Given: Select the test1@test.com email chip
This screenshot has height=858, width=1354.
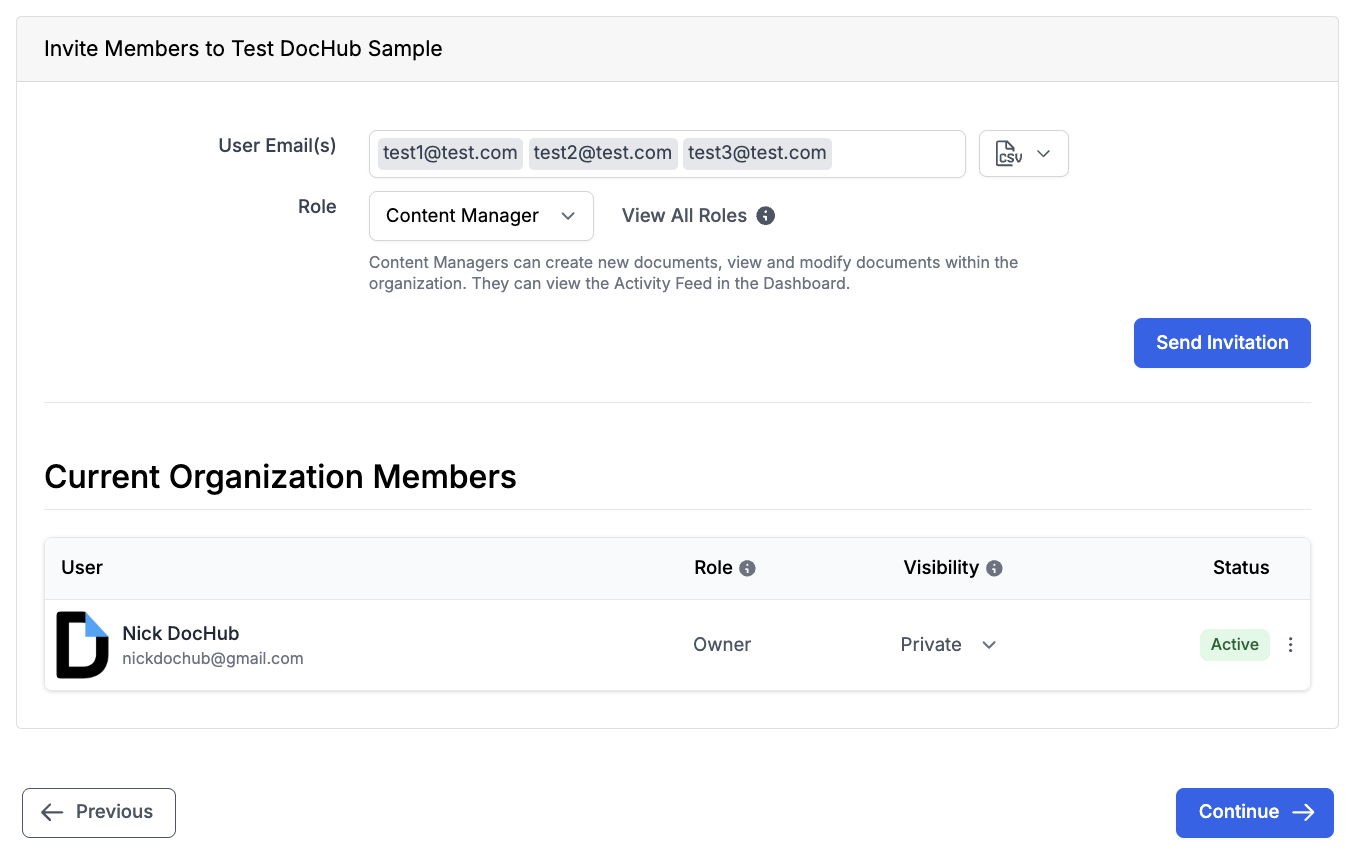Looking at the screenshot, I should coord(450,153).
